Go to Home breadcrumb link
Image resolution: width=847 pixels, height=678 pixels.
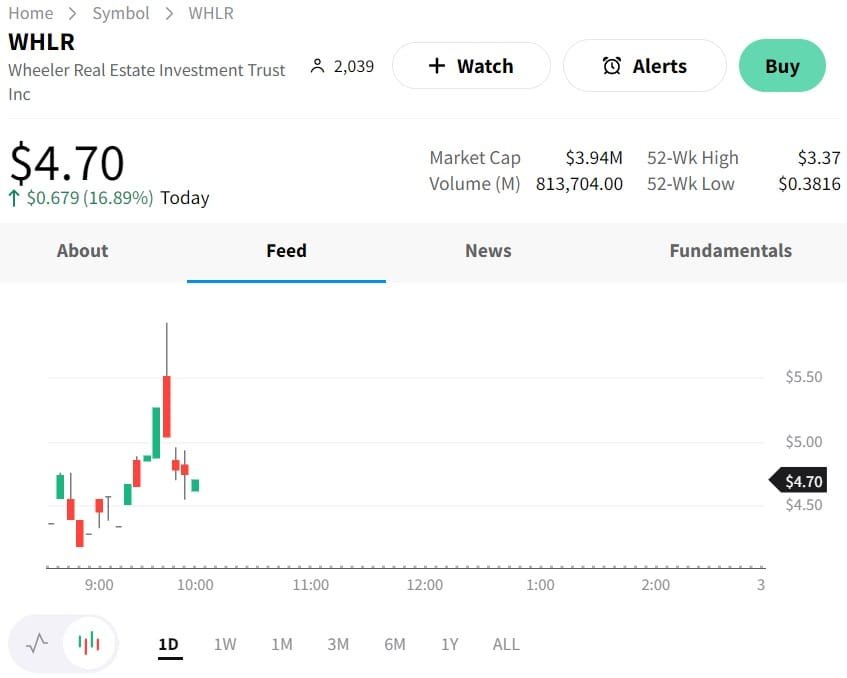[x=30, y=13]
